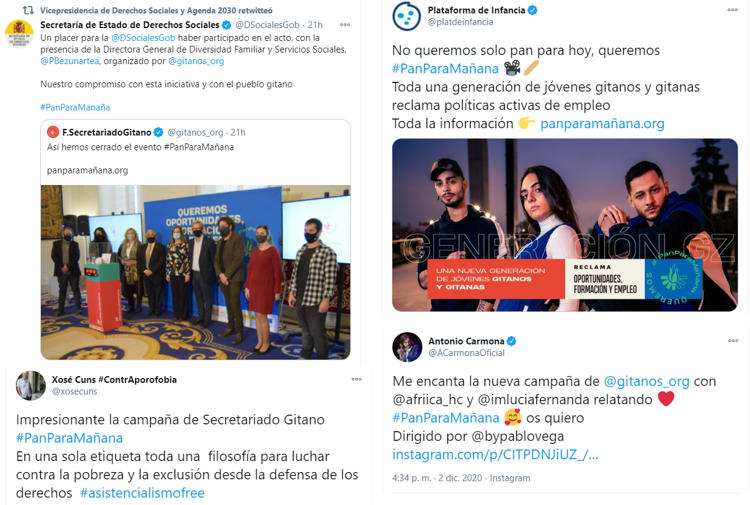Click the #asistencialismofree hashtag

coord(142,493)
